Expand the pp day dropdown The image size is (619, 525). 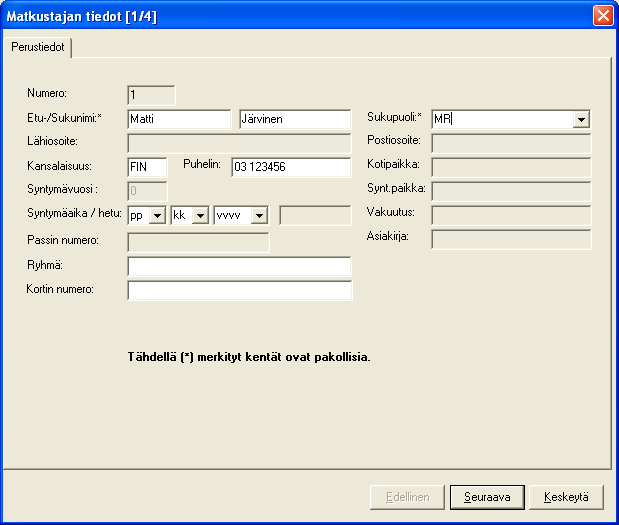(x=158, y=216)
